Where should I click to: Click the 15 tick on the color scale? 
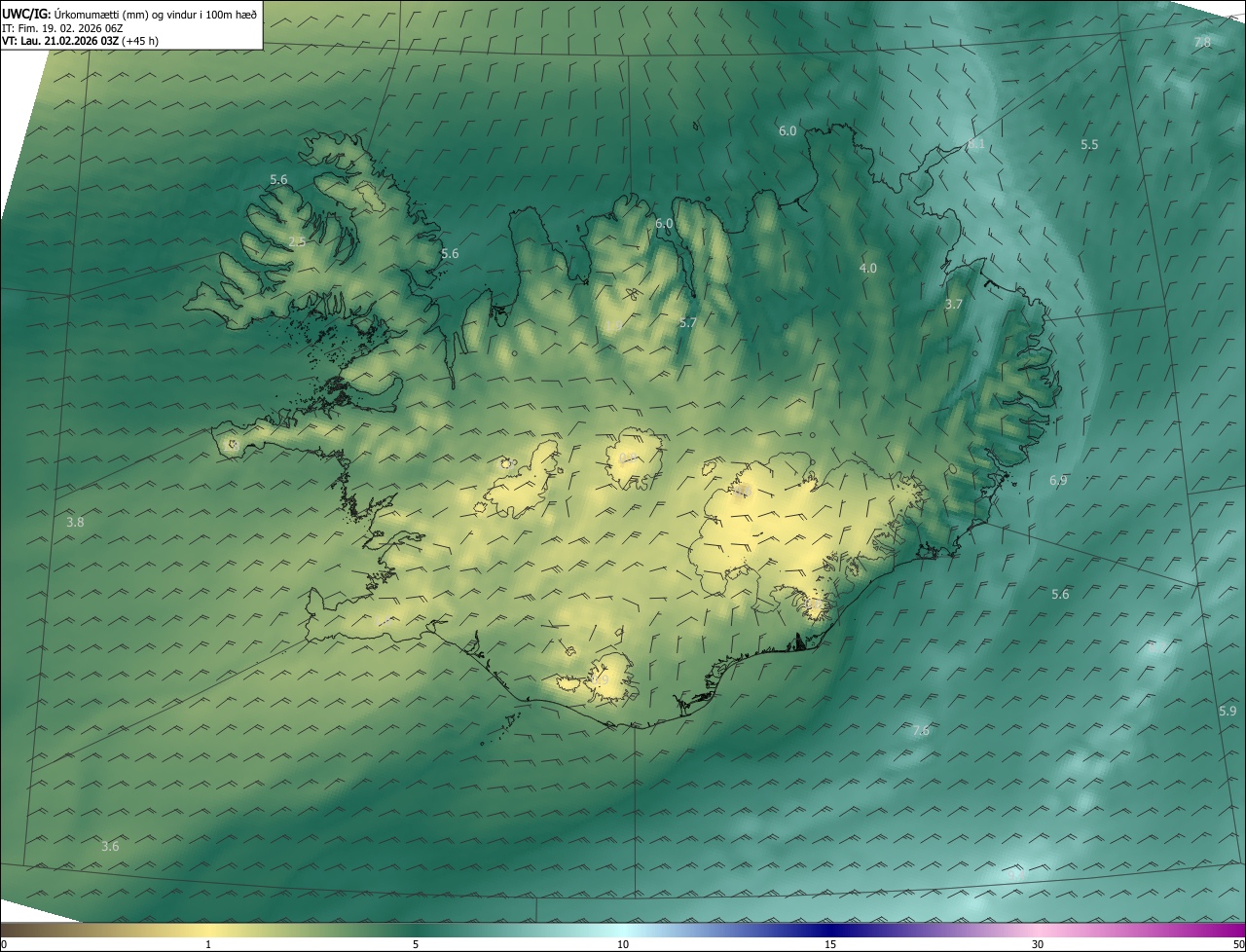[830, 944]
